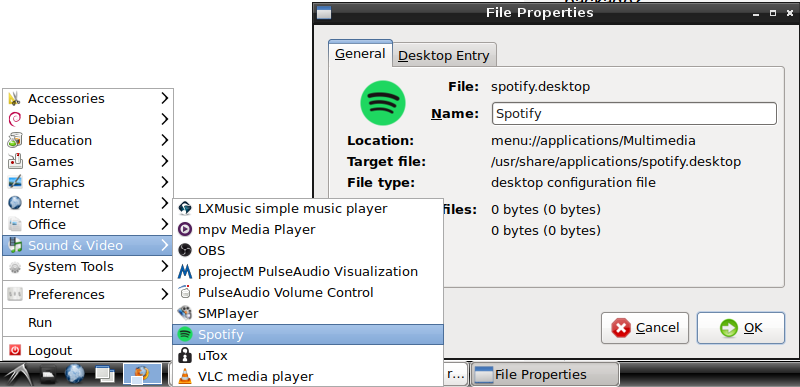Click the Games joystick icon
Image resolution: width=800 pixels, height=387 pixels.
click(15, 161)
